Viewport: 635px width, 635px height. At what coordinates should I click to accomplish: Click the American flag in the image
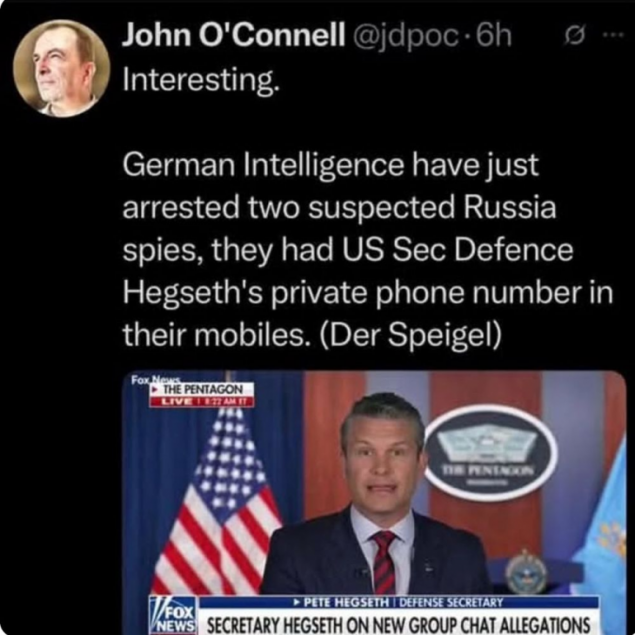click(x=214, y=500)
